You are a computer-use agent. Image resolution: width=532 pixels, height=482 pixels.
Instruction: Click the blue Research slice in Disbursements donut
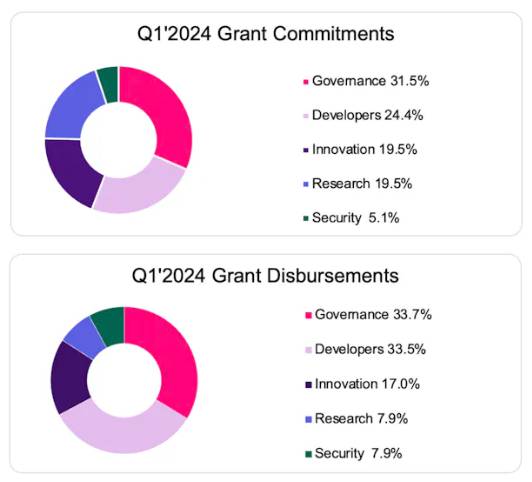pos(85,336)
